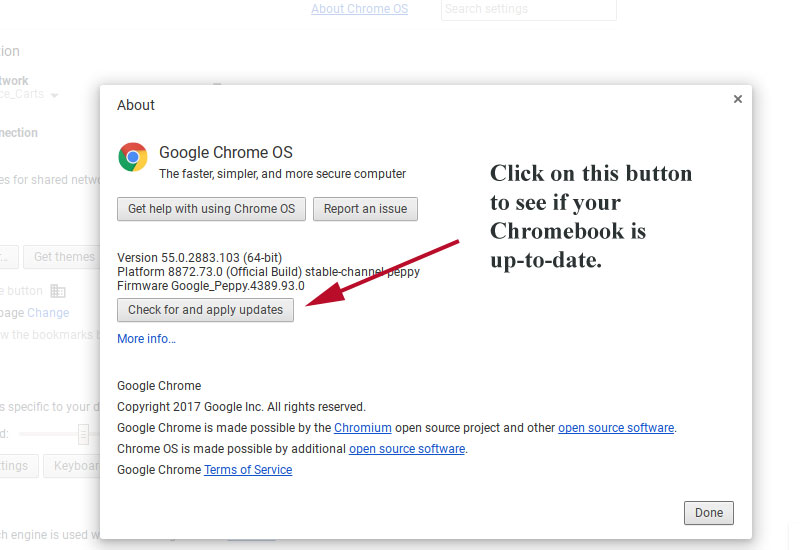This screenshot has width=800, height=550.
Task: Expand the network dropdown arrow in background
Action: [55, 95]
